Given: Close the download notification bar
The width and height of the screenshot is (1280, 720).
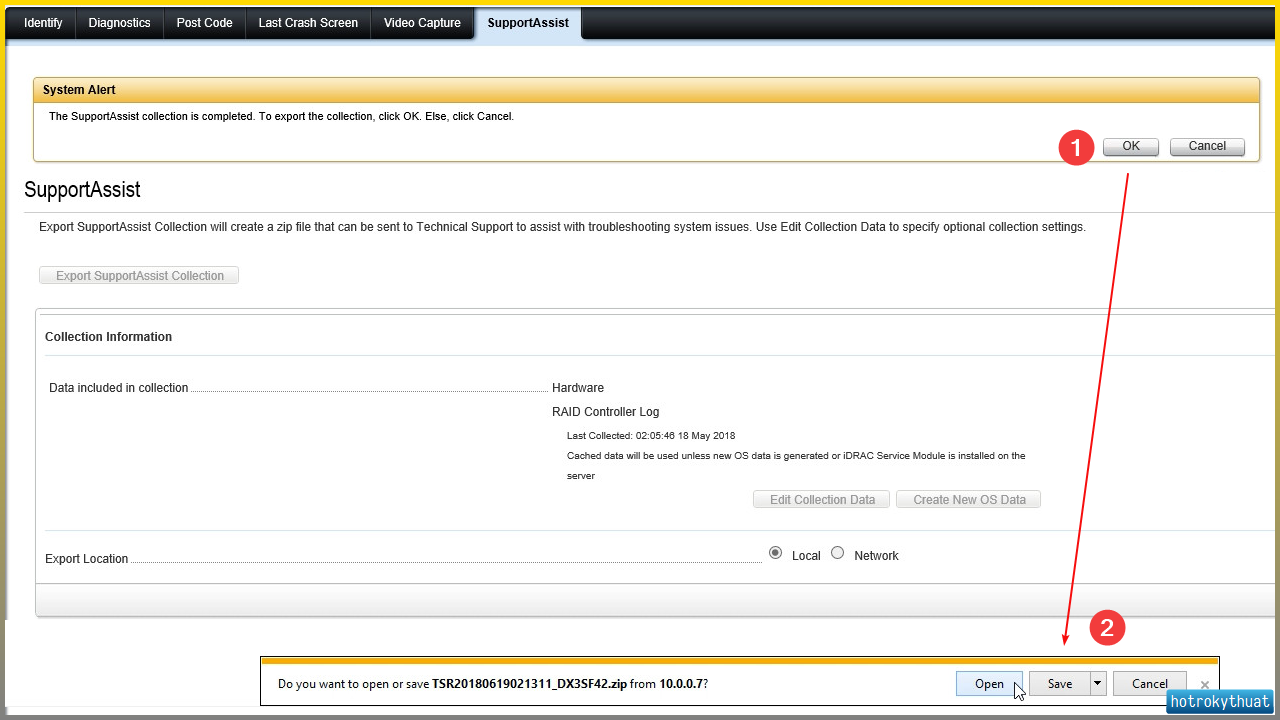Looking at the screenshot, I should [x=1205, y=685].
